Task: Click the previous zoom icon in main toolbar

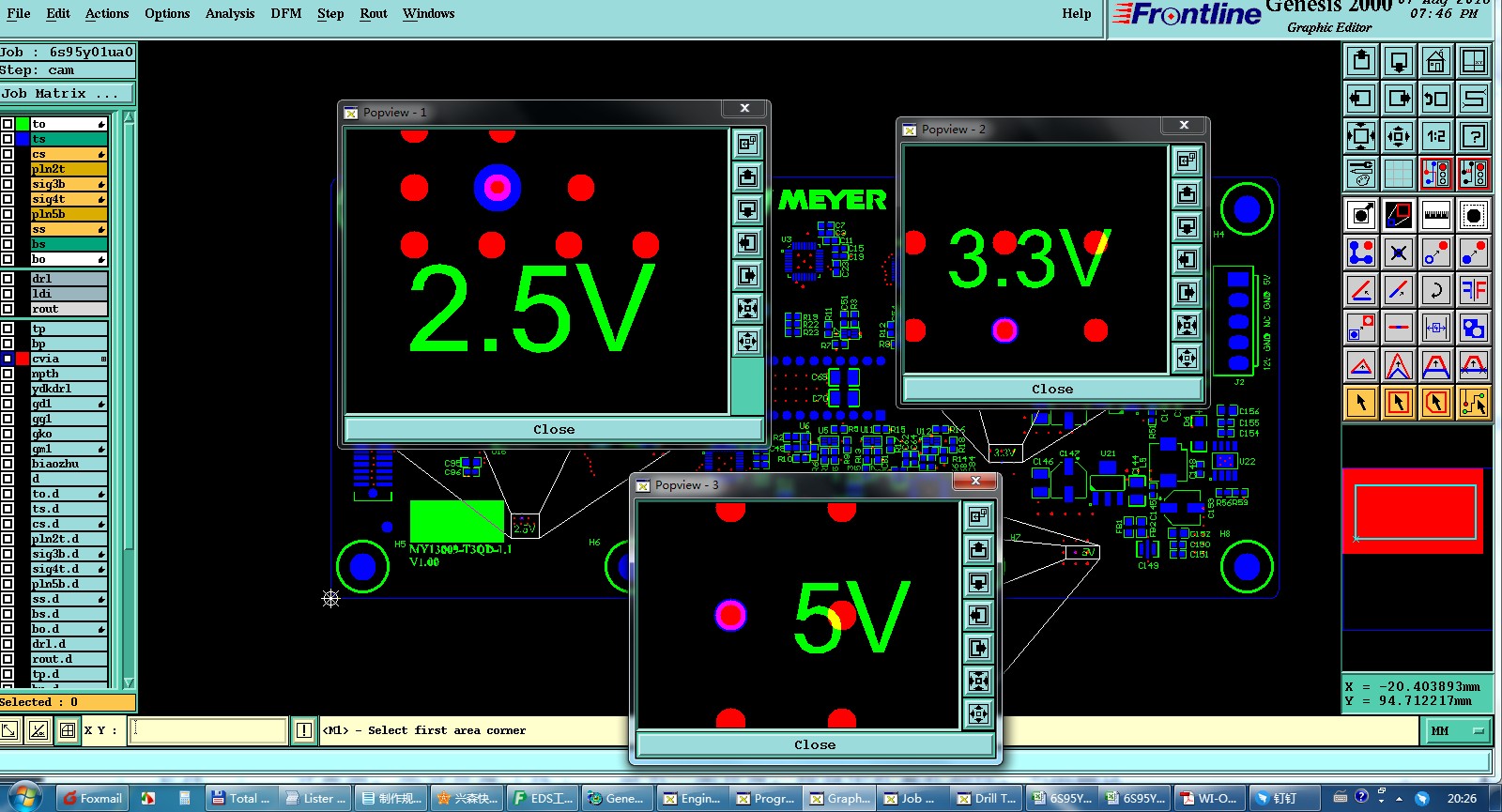Action: 1436,99
